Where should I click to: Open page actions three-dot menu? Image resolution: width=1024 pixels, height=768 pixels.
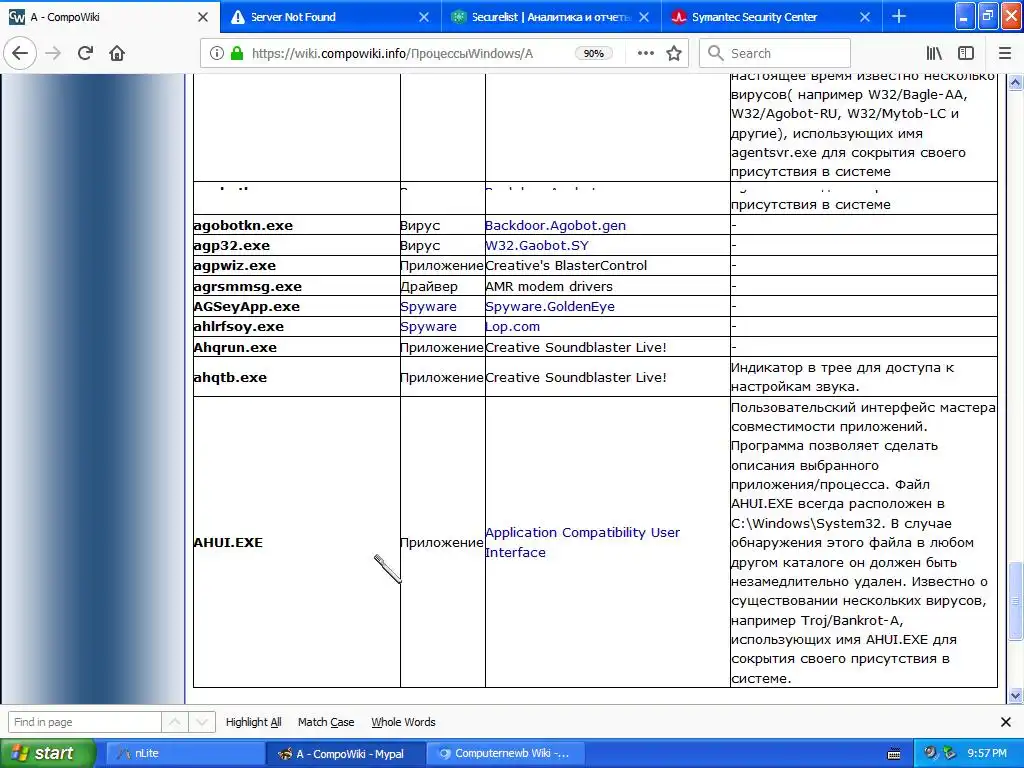(645, 54)
